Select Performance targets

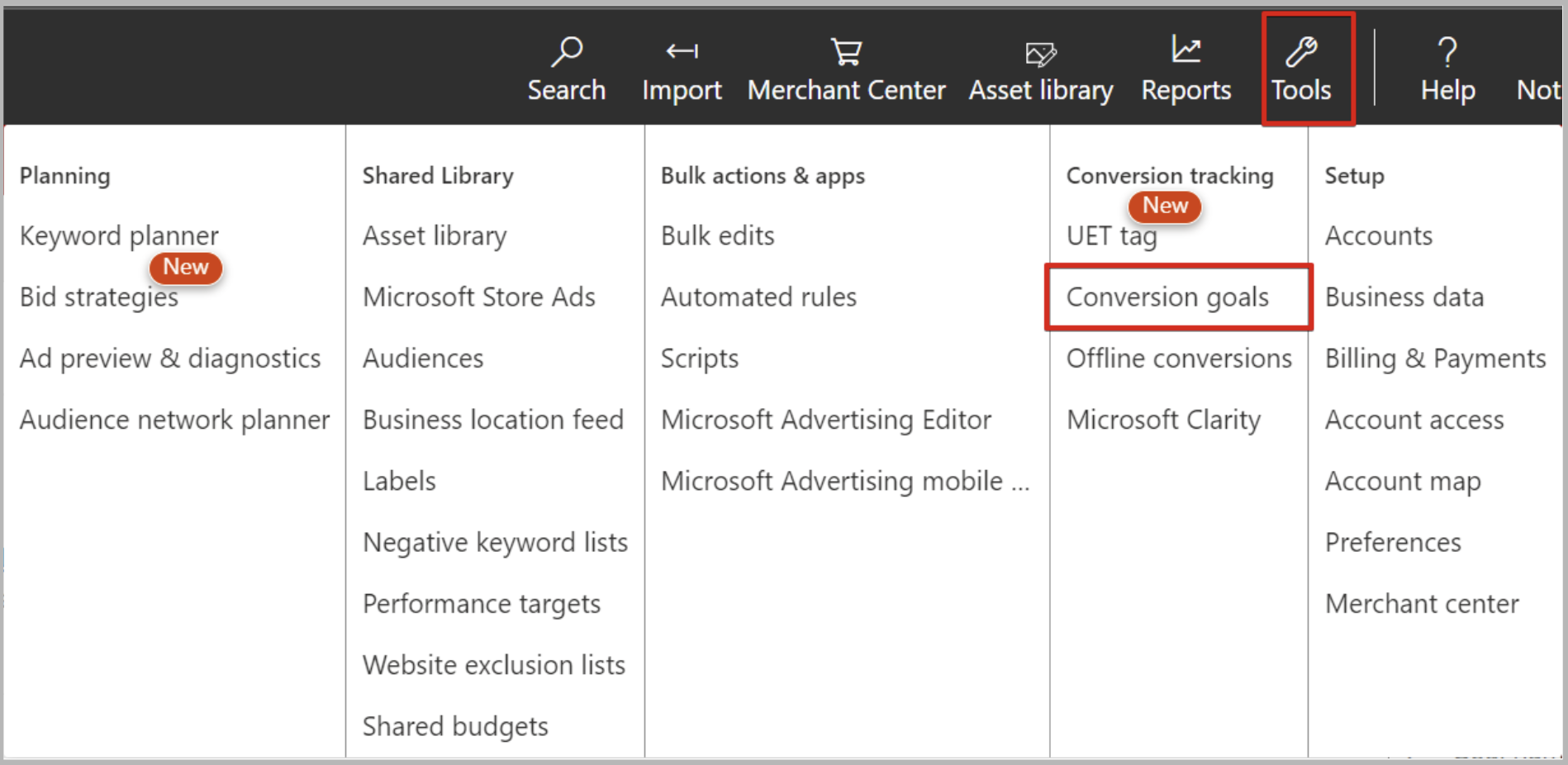[482, 604]
